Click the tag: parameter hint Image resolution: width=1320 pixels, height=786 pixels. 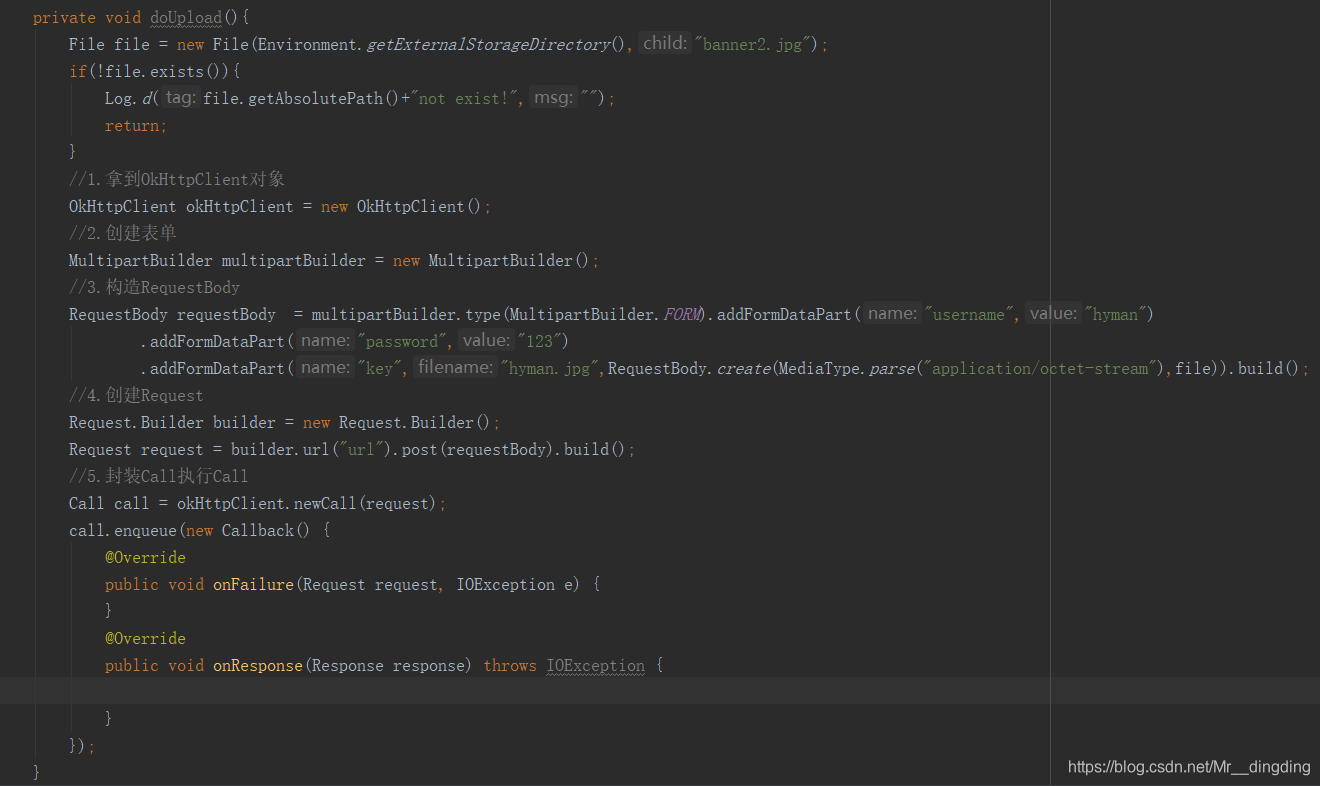click(x=181, y=98)
